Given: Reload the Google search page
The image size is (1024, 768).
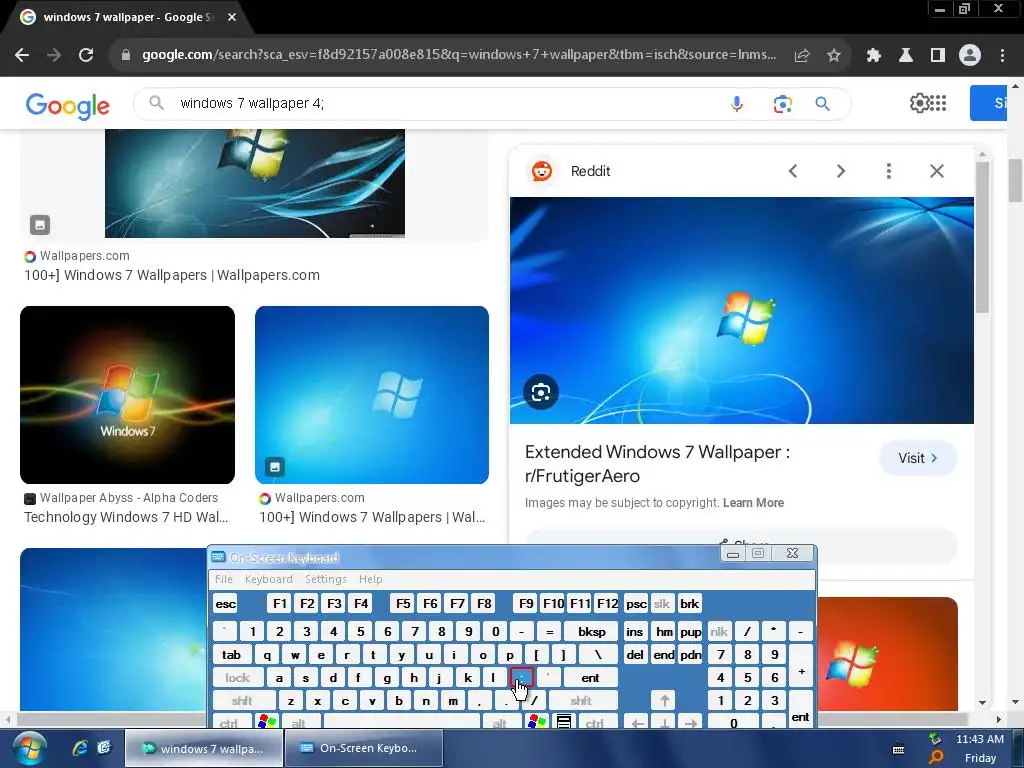Looking at the screenshot, I should [86, 55].
